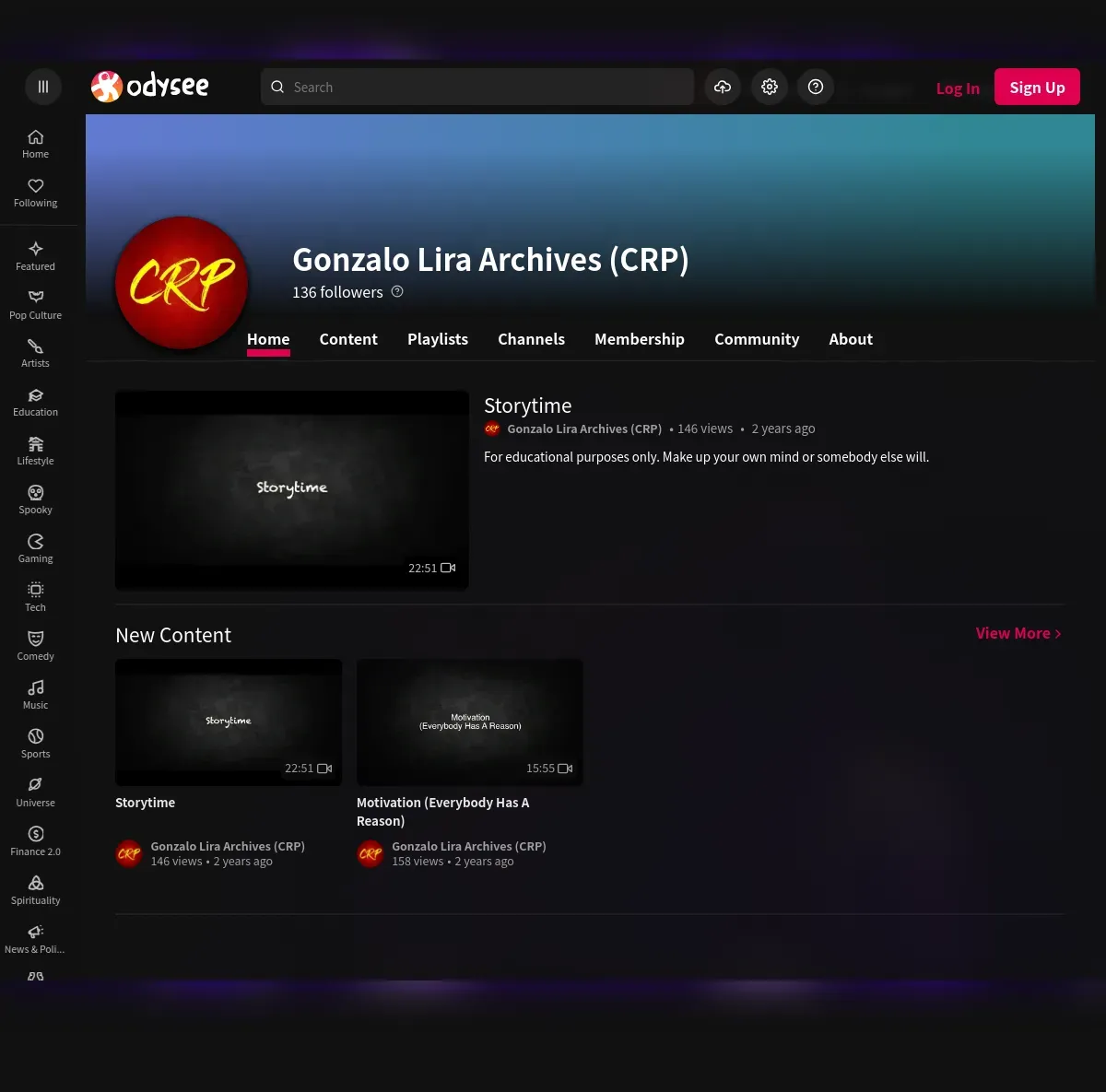
Task: Open Universe category
Action: coord(36,793)
